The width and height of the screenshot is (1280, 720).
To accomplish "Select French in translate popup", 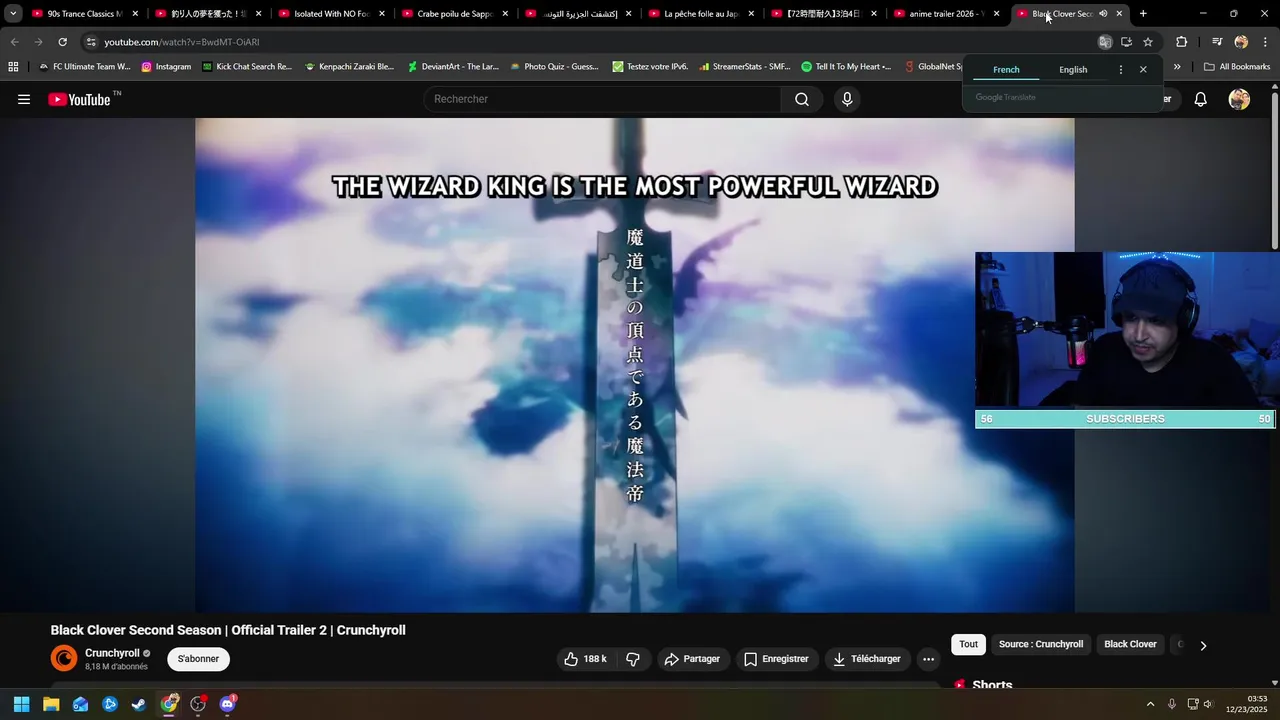I will point(1006,70).
